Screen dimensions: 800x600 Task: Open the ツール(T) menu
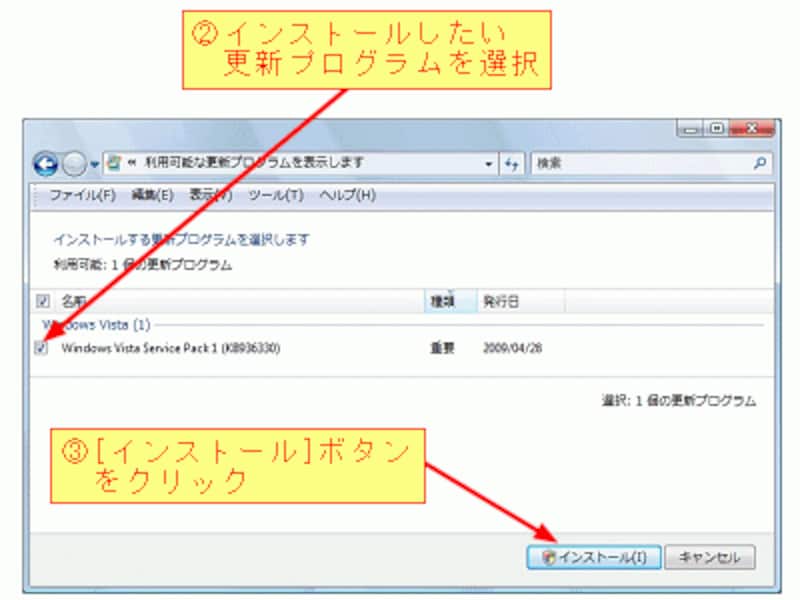pyautogui.click(x=276, y=195)
